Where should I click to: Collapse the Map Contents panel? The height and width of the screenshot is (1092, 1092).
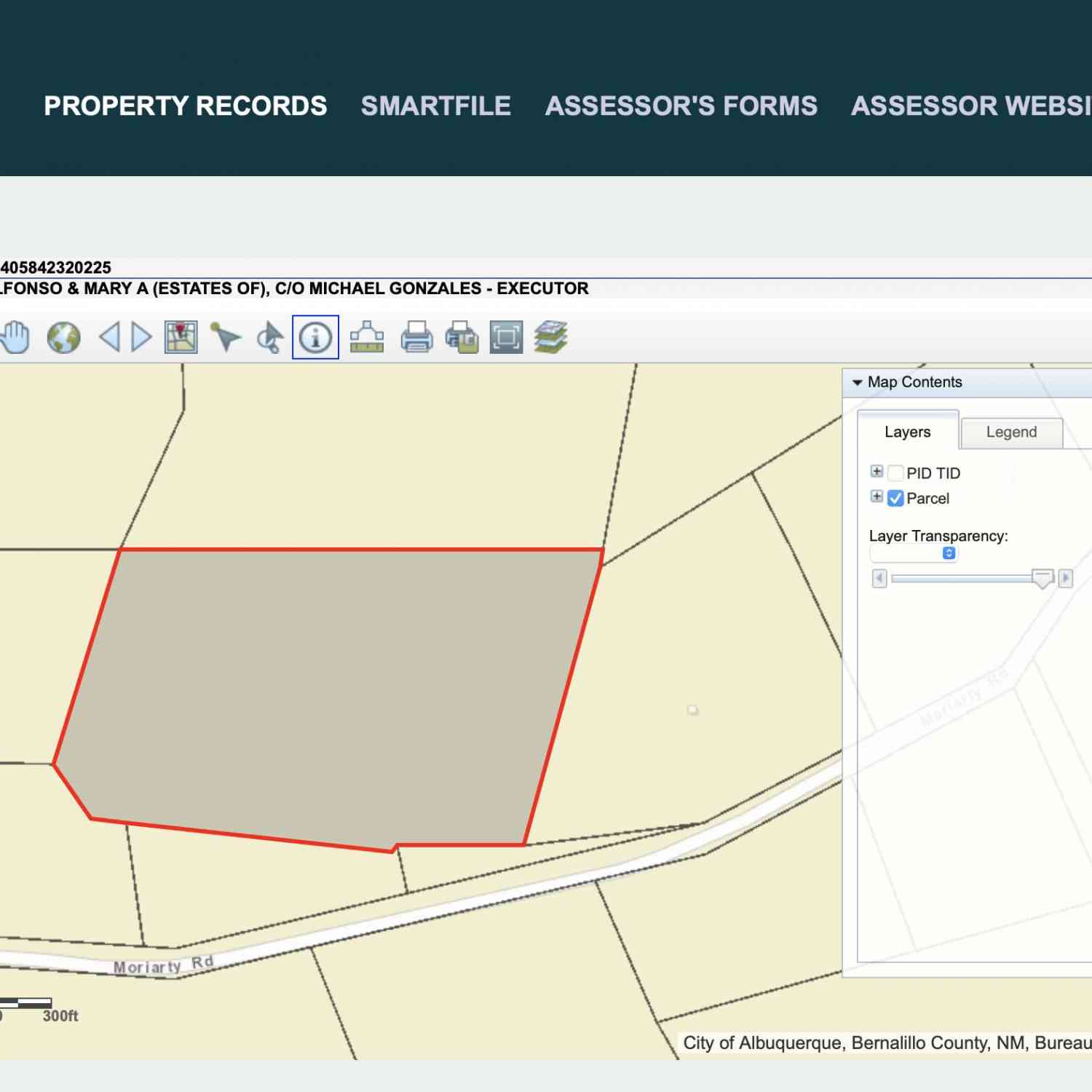point(858,382)
